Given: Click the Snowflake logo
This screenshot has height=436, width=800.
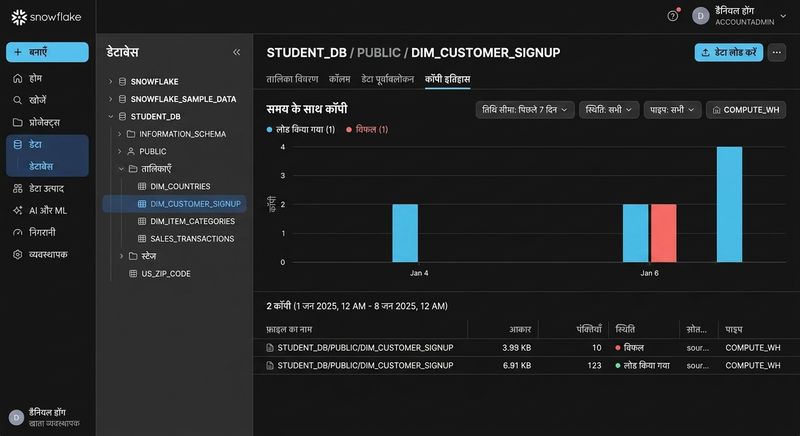Looking at the screenshot, I should coord(46,17).
